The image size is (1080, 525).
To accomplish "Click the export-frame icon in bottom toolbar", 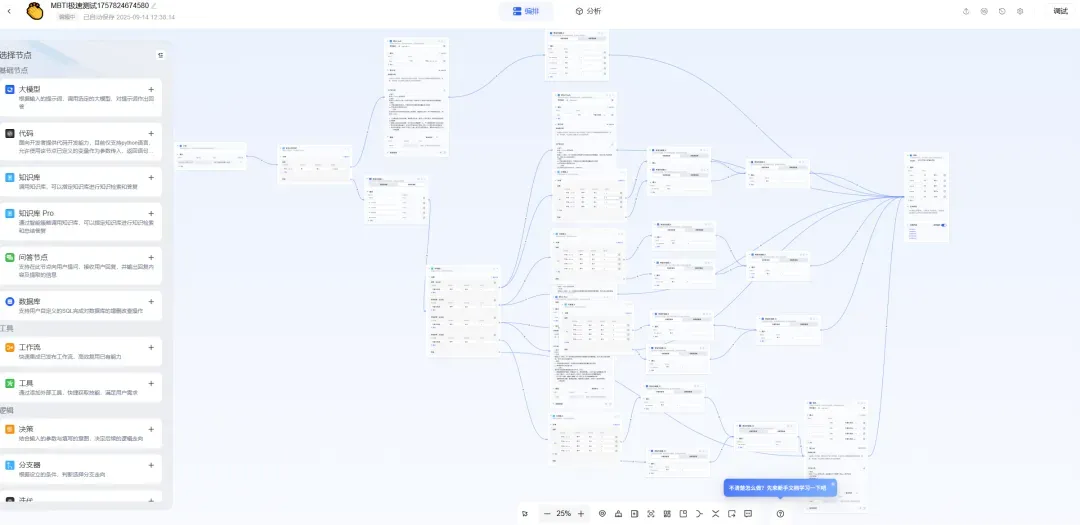I will tap(731, 514).
